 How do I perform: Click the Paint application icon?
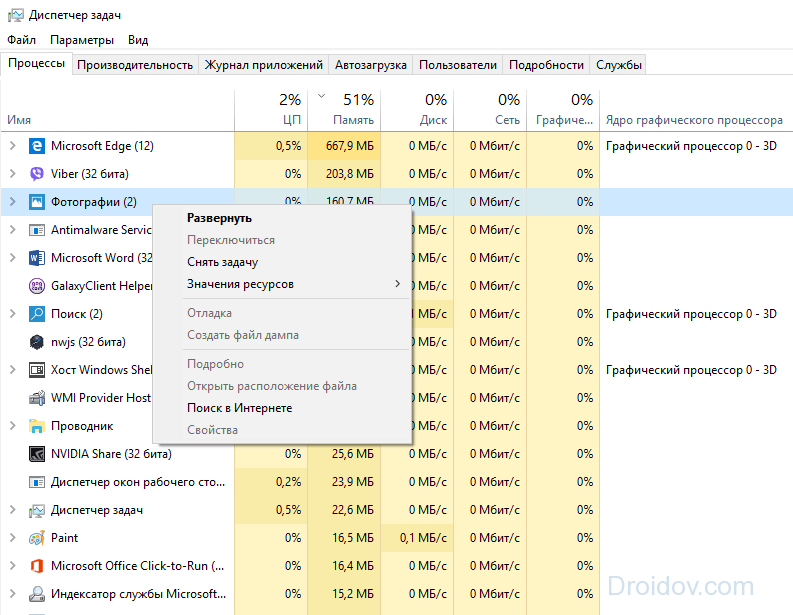36,538
